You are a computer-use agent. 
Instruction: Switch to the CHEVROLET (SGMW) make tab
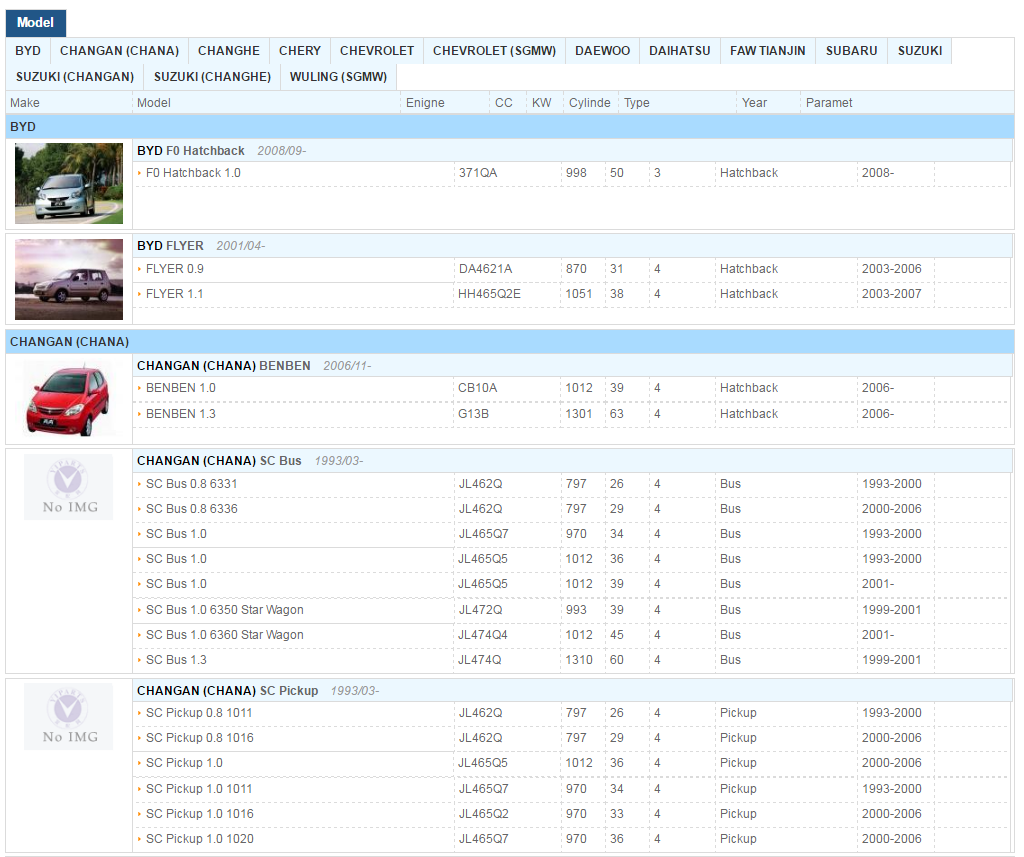tap(494, 51)
